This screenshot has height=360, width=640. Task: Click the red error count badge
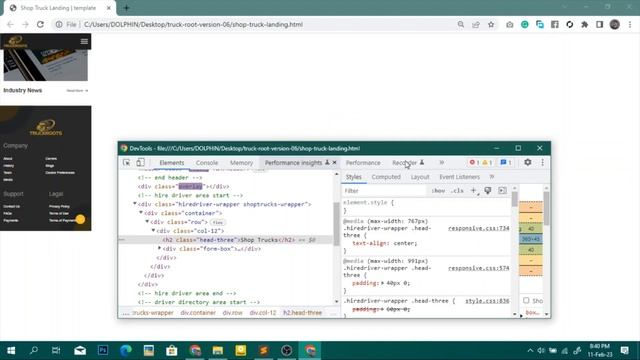coord(474,162)
